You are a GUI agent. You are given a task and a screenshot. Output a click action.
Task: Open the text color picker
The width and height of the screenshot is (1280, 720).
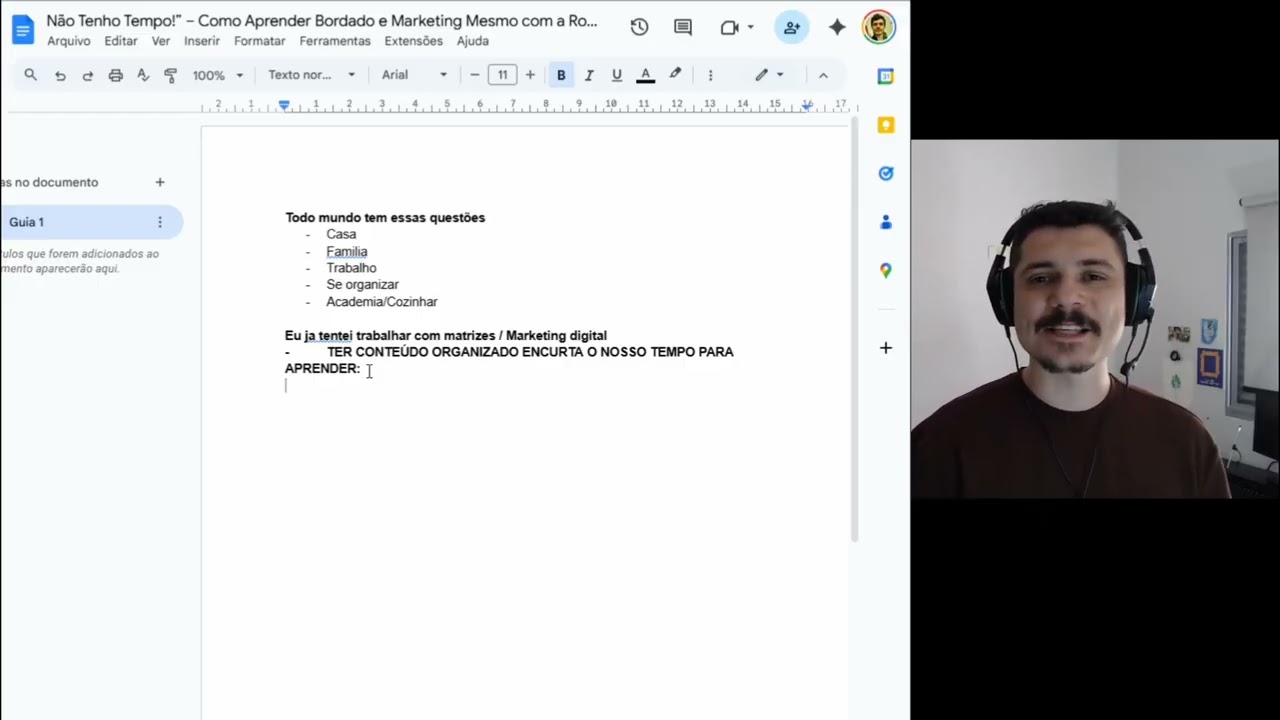point(645,75)
